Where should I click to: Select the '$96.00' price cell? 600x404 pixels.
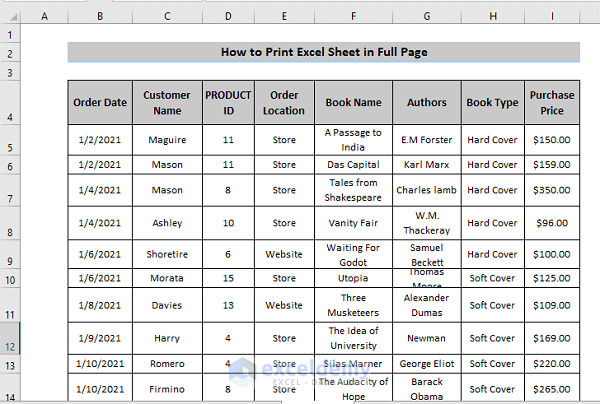coord(552,223)
